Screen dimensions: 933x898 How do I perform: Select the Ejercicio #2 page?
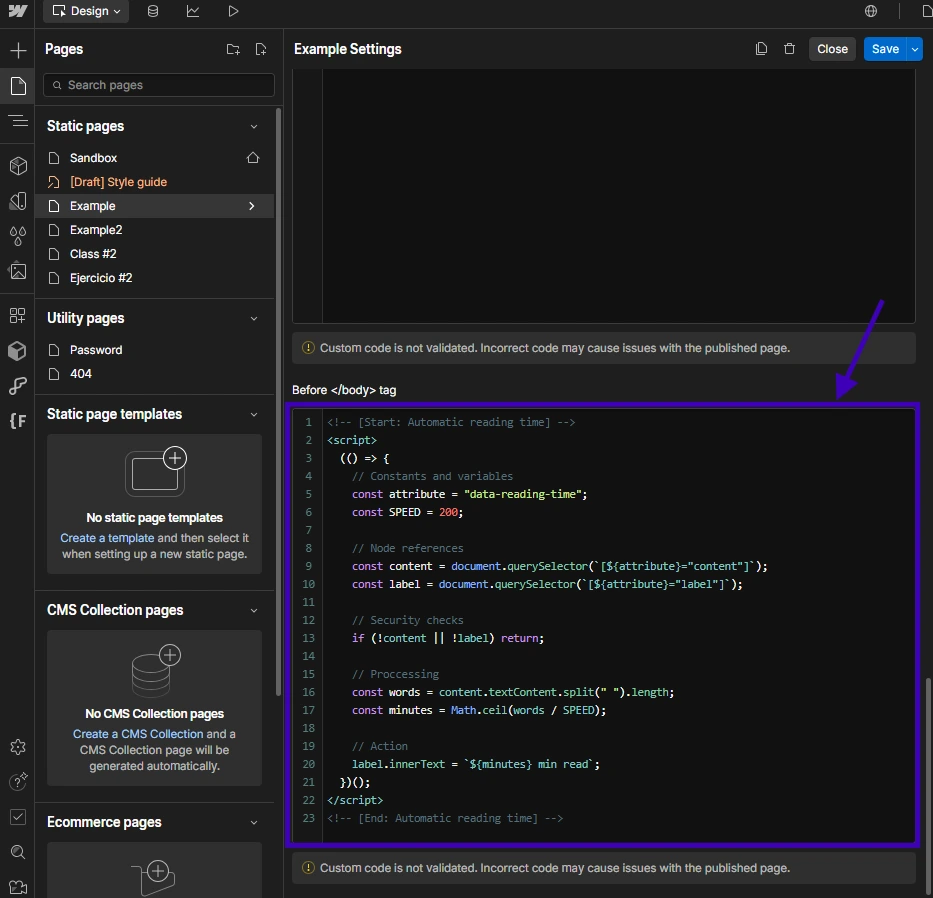[101, 278]
